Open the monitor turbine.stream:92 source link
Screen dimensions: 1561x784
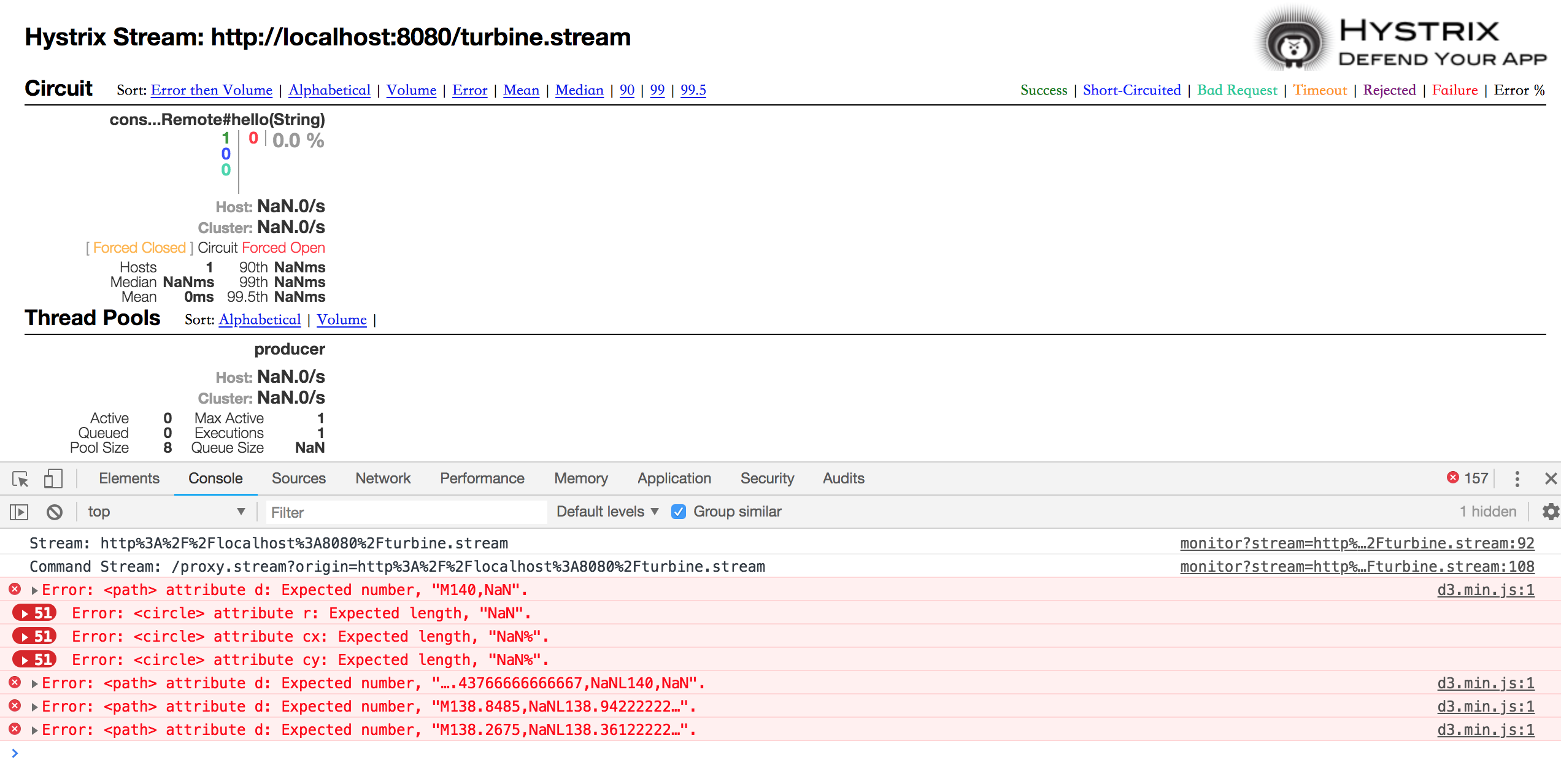coord(1357,544)
